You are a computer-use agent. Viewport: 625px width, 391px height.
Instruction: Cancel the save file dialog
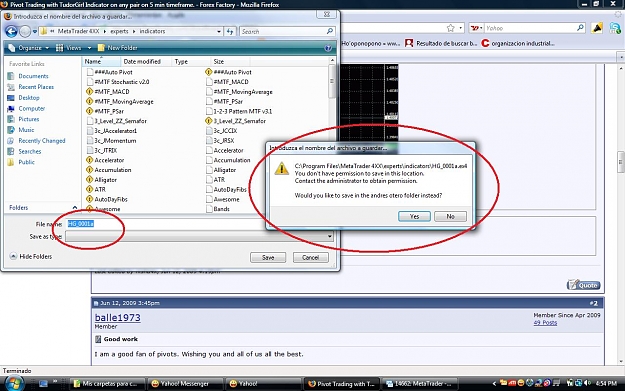311,257
